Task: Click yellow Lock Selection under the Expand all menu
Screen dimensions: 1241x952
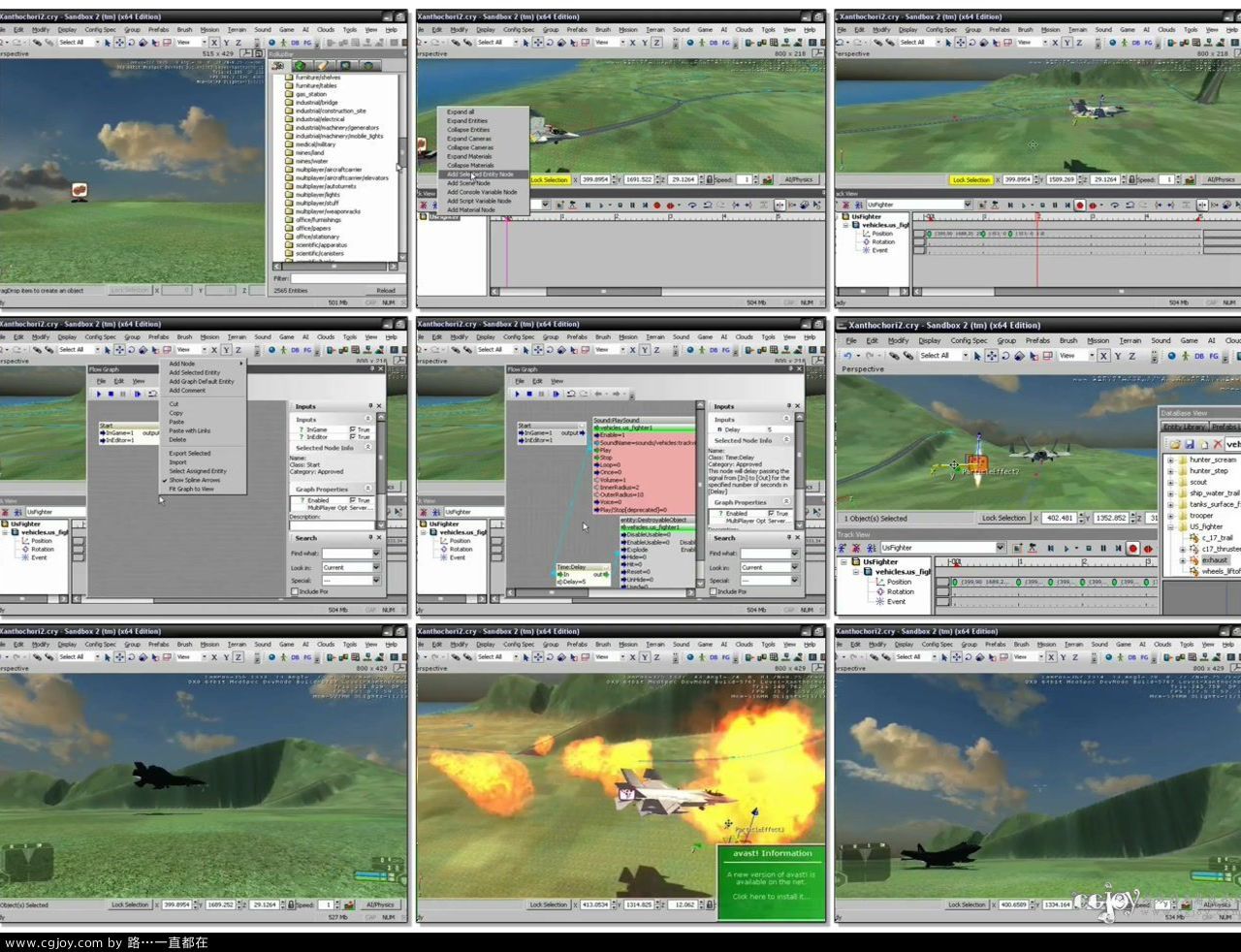Action: coord(550,180)
